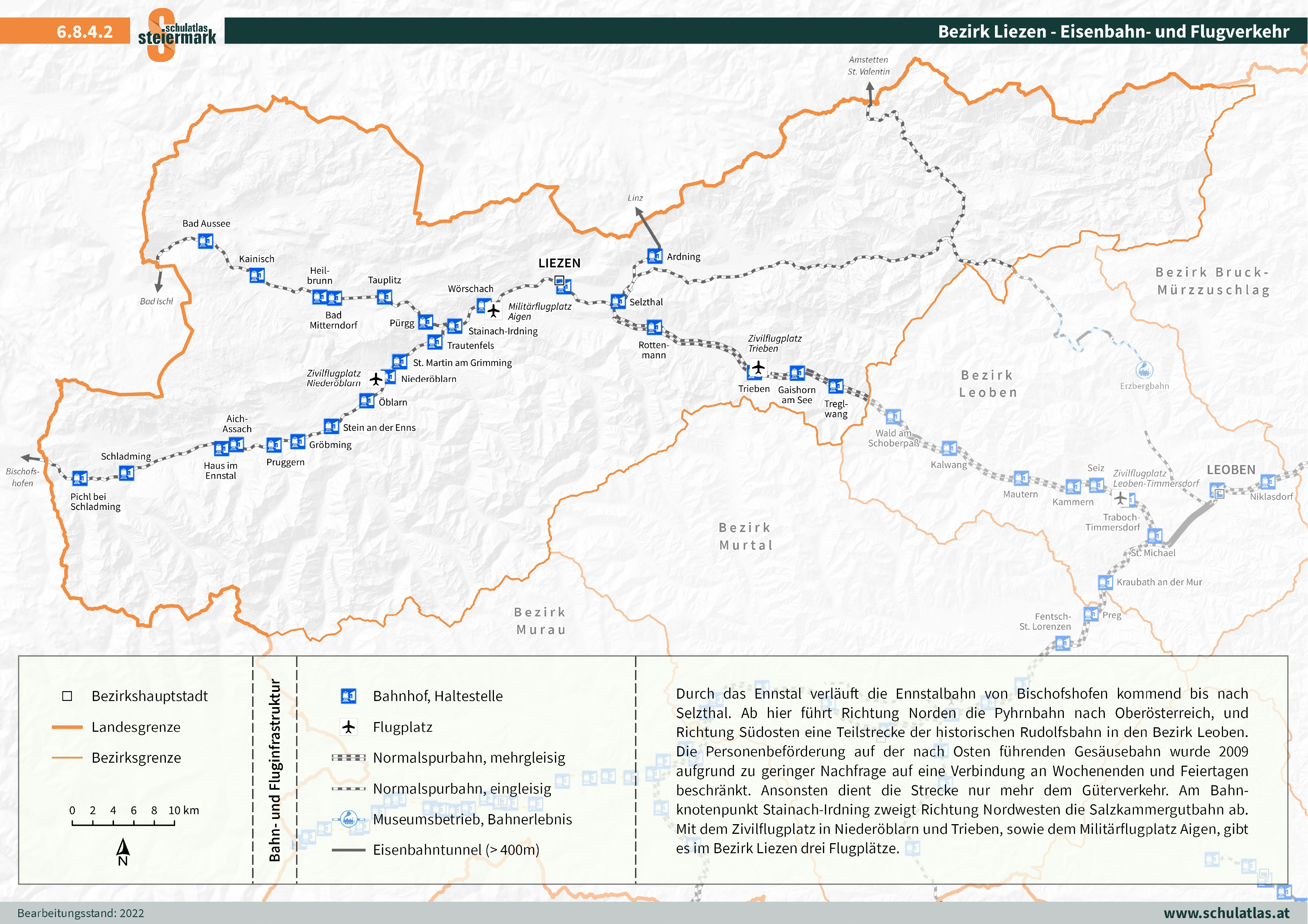Image resolution: width=1308 pixels, height=924 pixels.
Task: Click the Bahnhof, Haltestelle legend icon
Action: click(x=348, y=696)
